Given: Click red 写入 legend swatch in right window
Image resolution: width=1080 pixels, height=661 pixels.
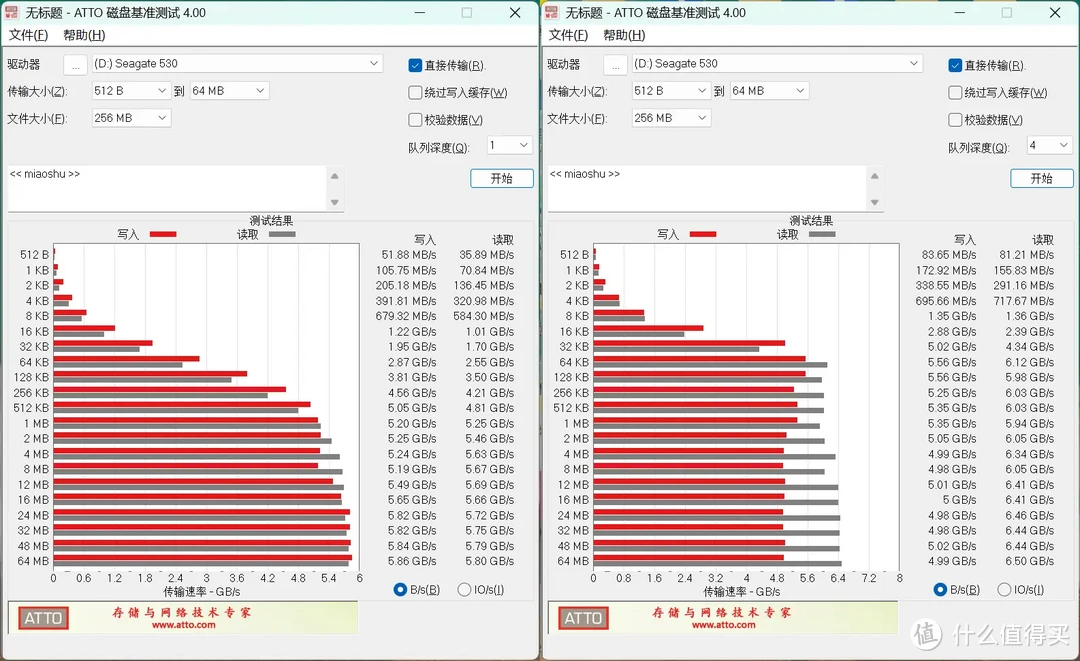Looking at the screenshot, I should click(703, 234).
